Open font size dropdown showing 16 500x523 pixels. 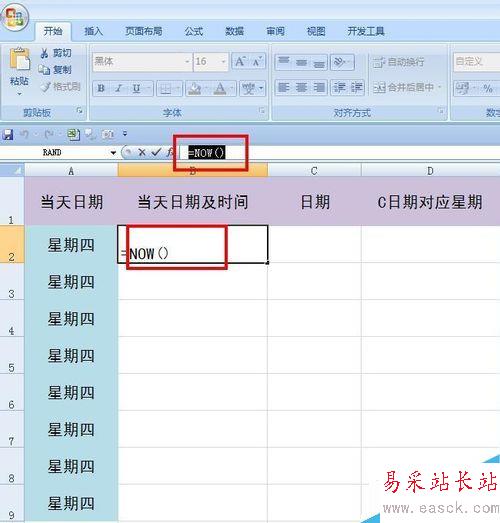(x=223, y=62)
